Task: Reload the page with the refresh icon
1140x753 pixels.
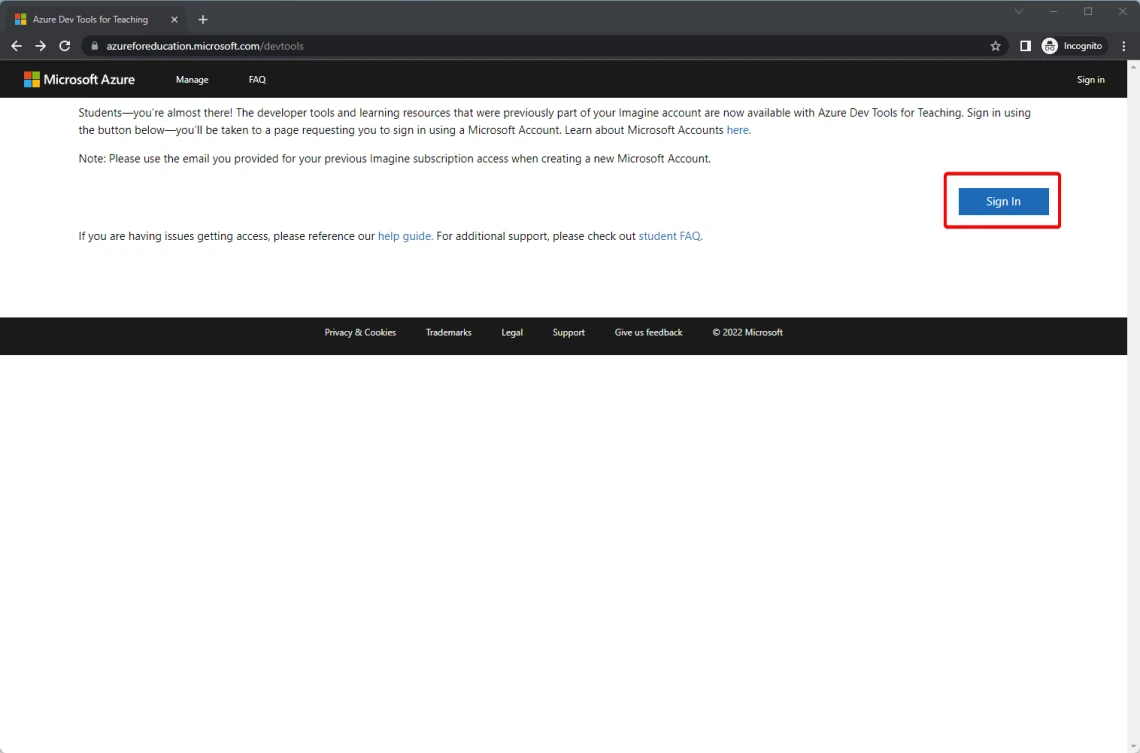Action: 65,46
